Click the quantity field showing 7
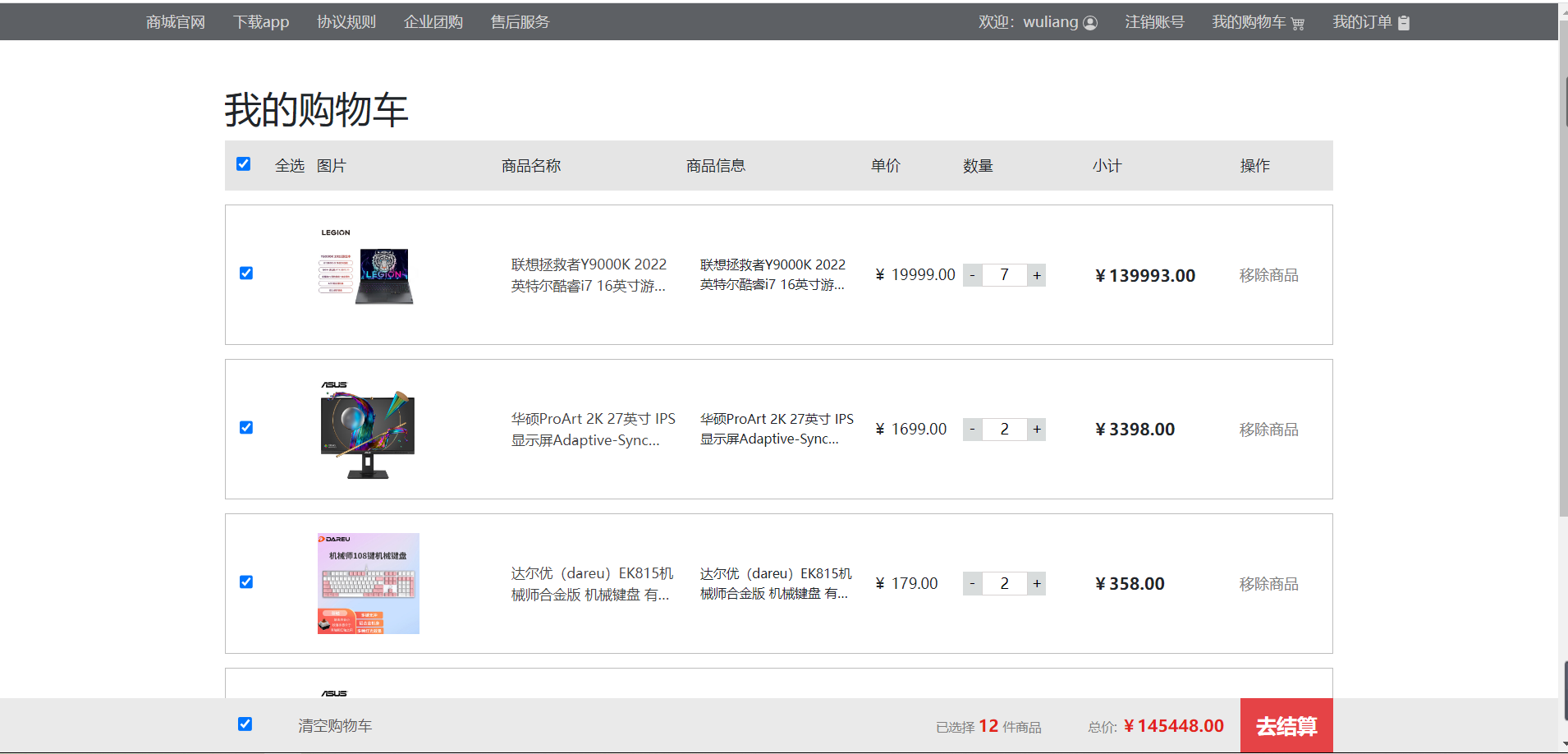Image resolution: width=1568 pixels, height=754 pixels. (1005, 275)
